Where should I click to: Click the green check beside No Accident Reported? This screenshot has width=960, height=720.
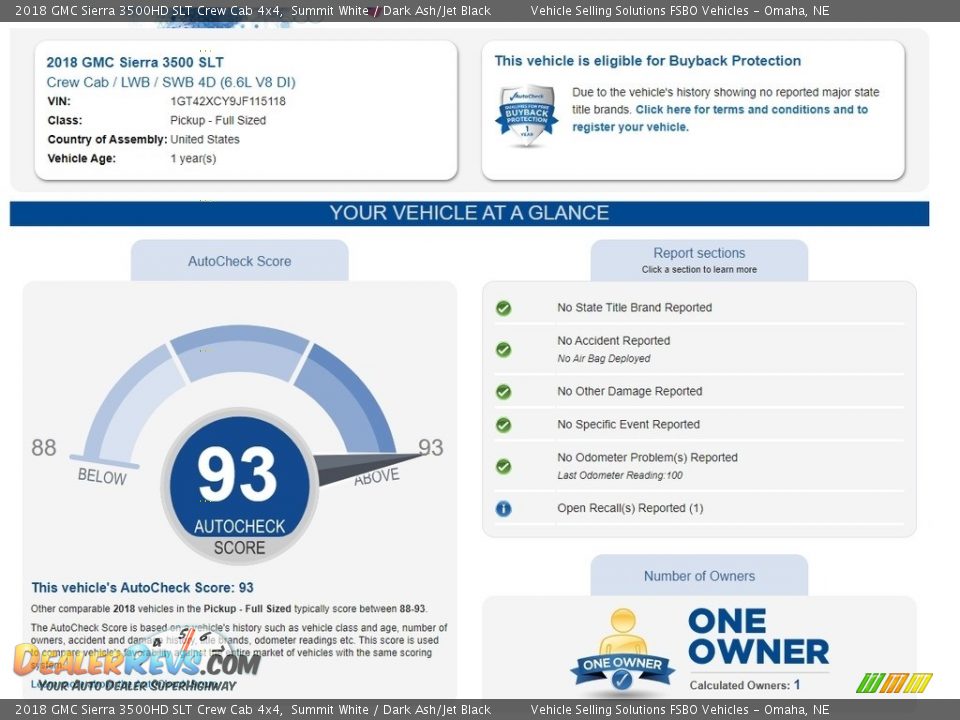(x=503, y=350)
